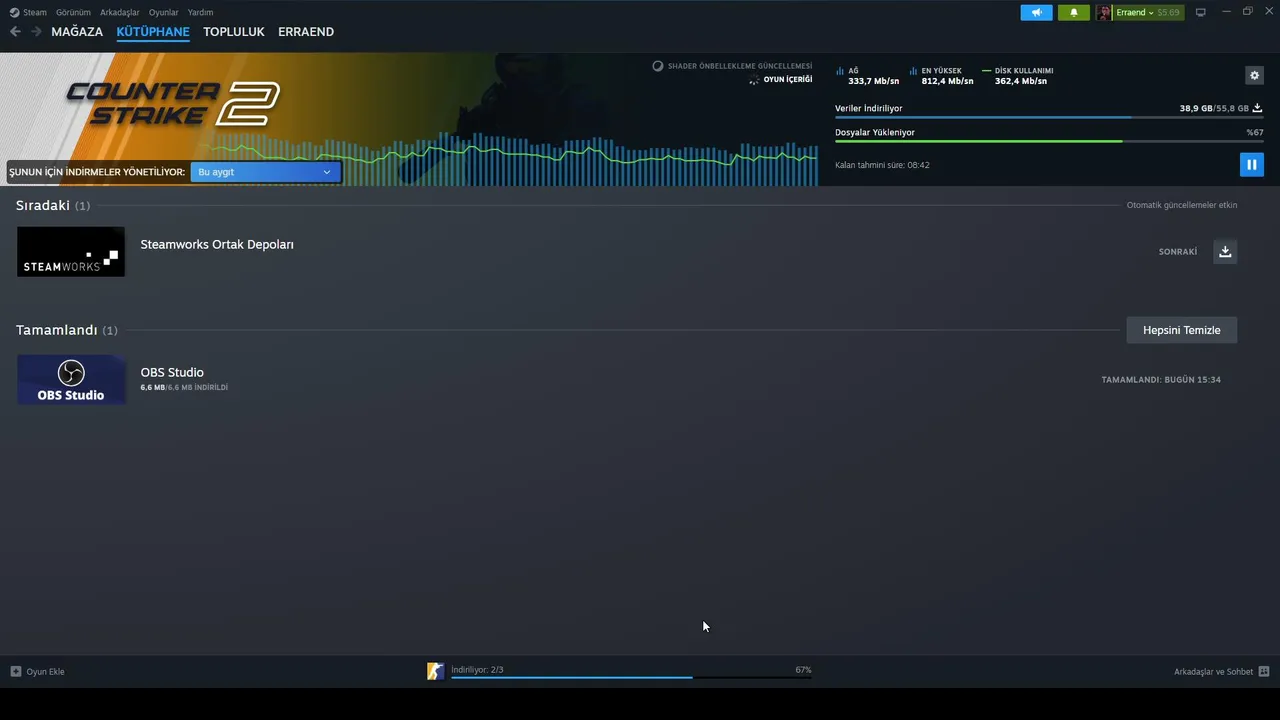Open the Yardım menu
1280x720 pixels.
[200, 13]
